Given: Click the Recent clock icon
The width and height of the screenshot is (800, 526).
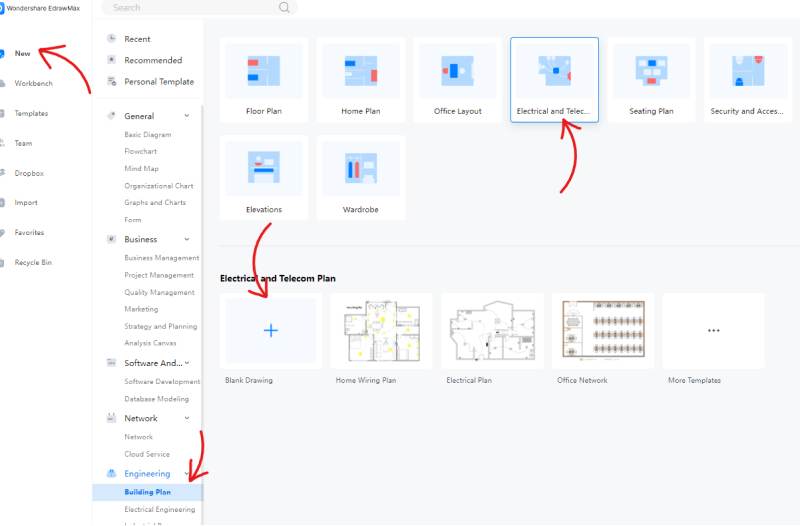Looking at the screenshot, I should pos(111,38).
